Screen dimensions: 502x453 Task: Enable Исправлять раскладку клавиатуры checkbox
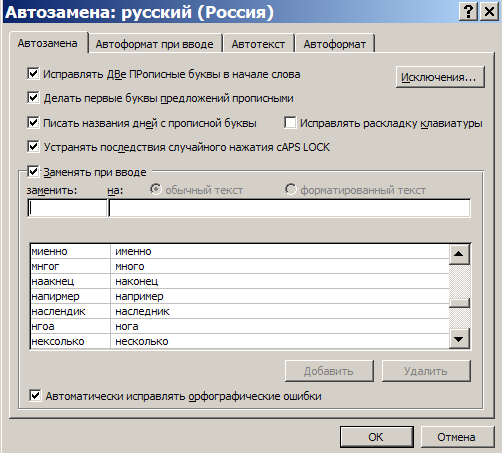290,123
